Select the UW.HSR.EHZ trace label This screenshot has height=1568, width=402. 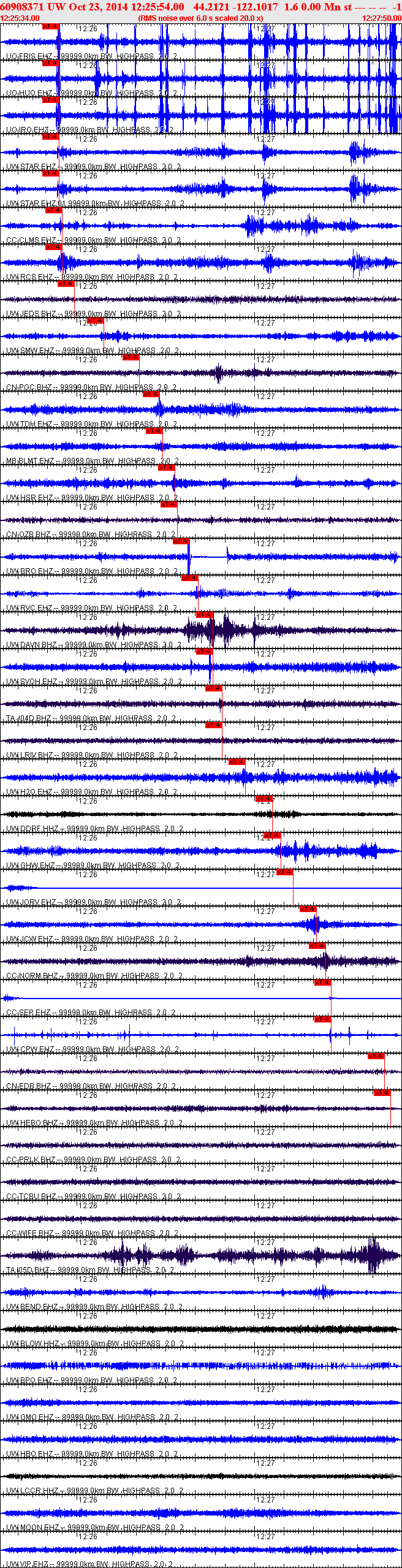click(92, 498)
